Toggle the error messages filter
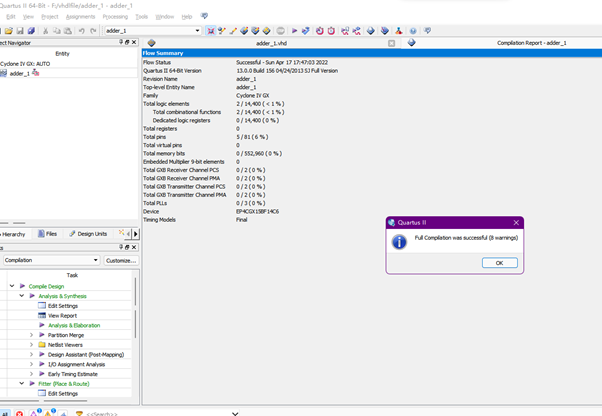Image resolution: width=602 pixels, height=416 pixels. coord(20,413)
